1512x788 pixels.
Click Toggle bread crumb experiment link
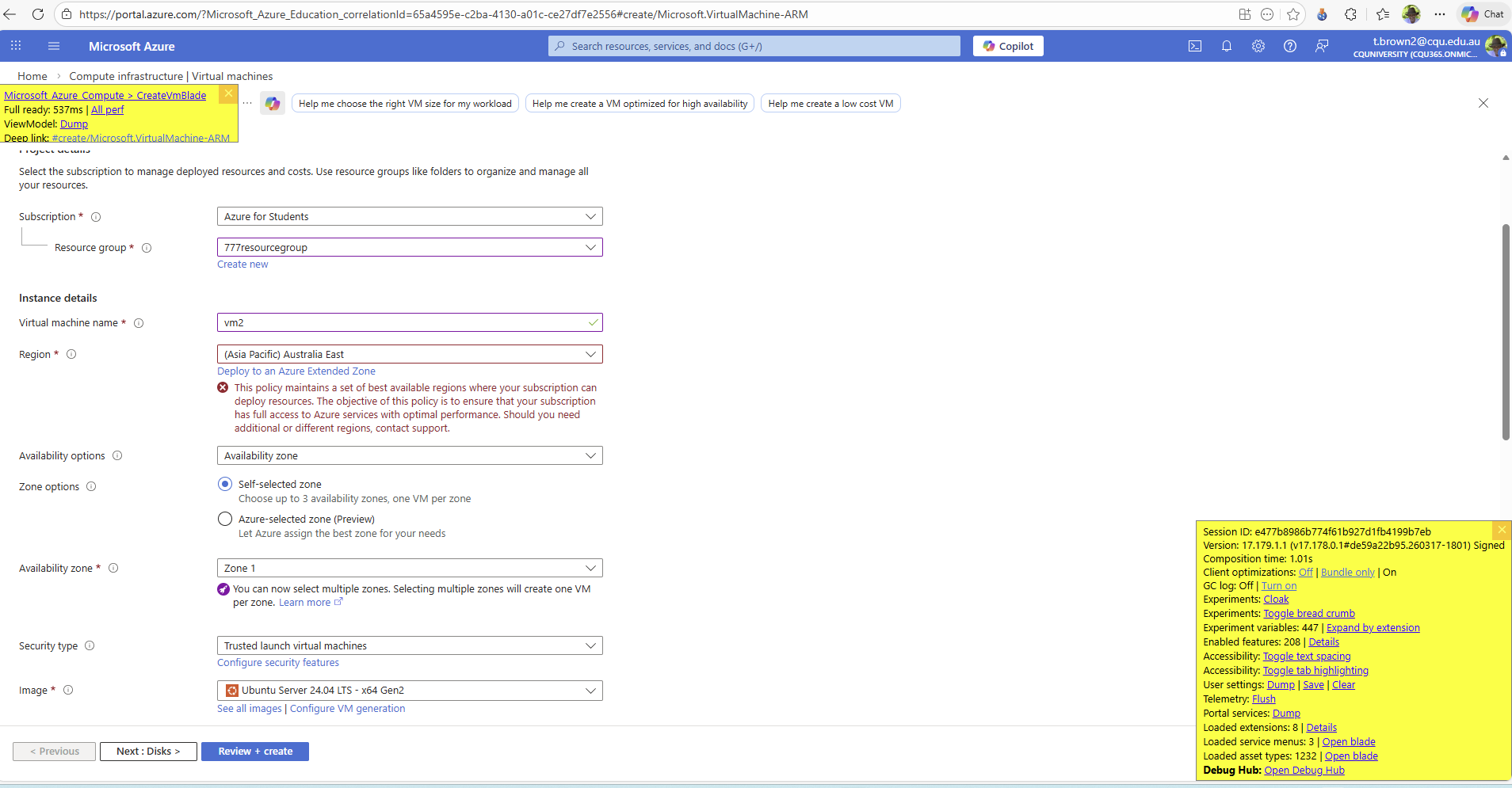pos(1309,614)
